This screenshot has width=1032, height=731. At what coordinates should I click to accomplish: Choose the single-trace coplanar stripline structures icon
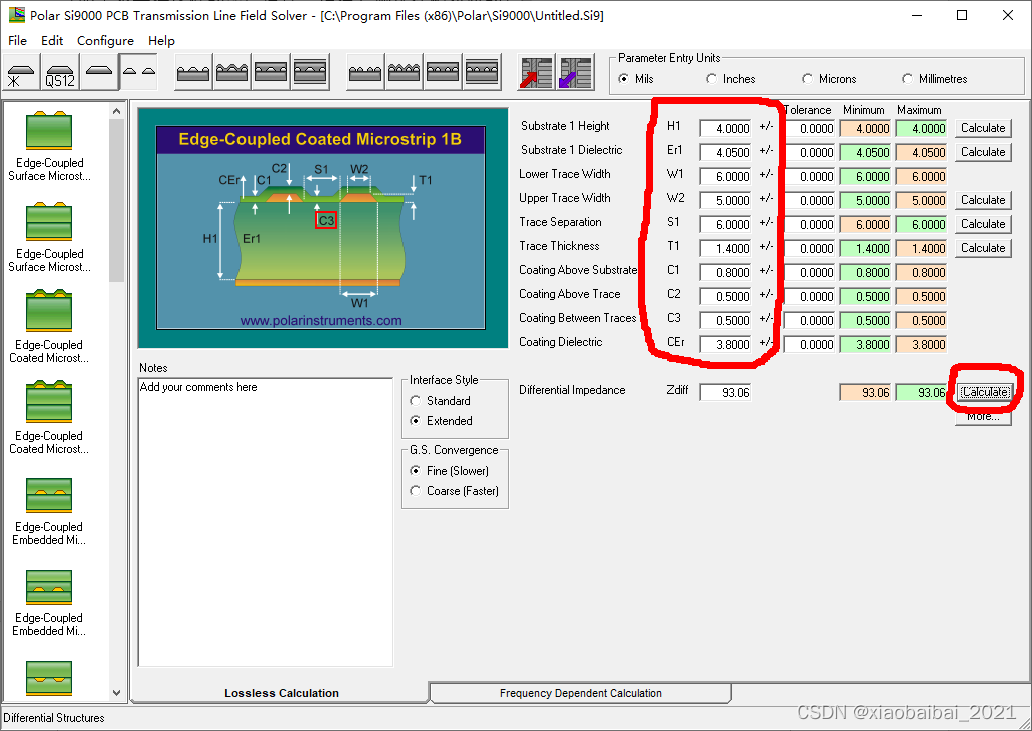coord(310,72)
